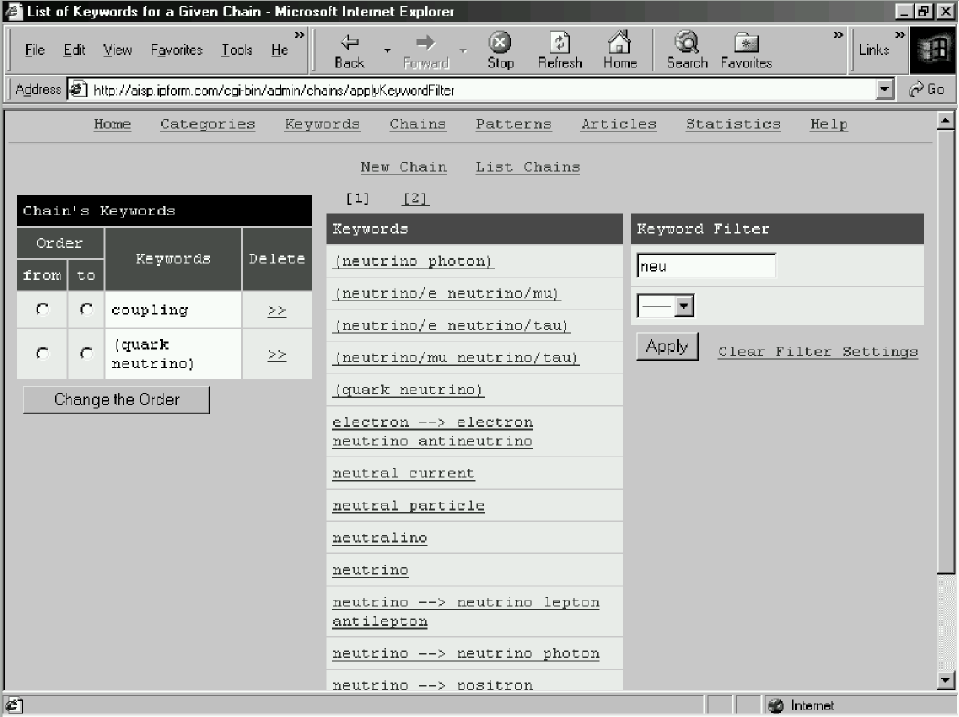Open the List Chains link

tap(528, 167)
